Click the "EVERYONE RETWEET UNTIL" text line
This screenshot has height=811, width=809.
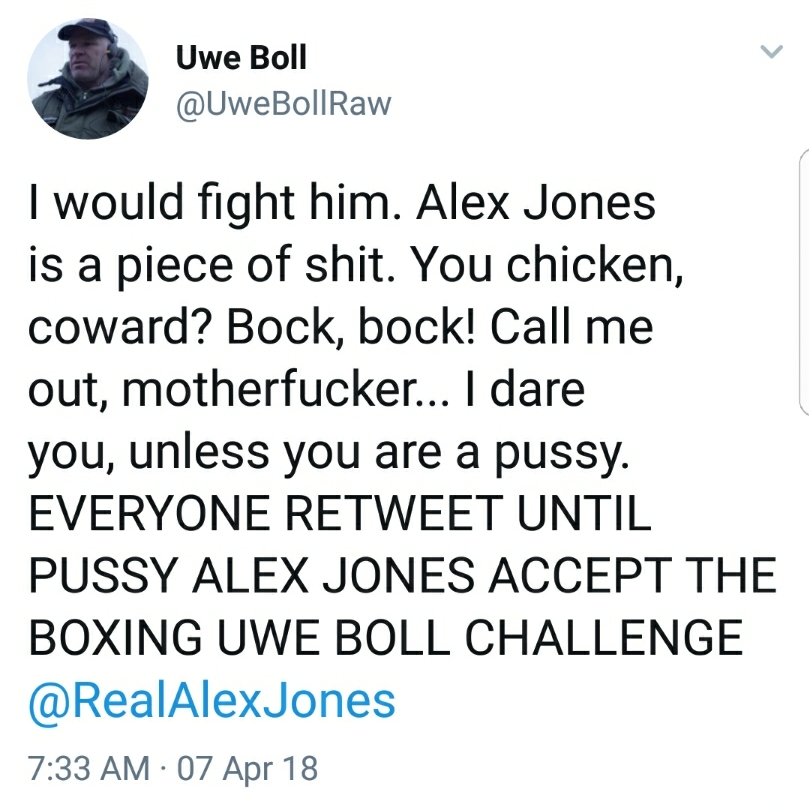pyautogui.click(x=340, y=513)
